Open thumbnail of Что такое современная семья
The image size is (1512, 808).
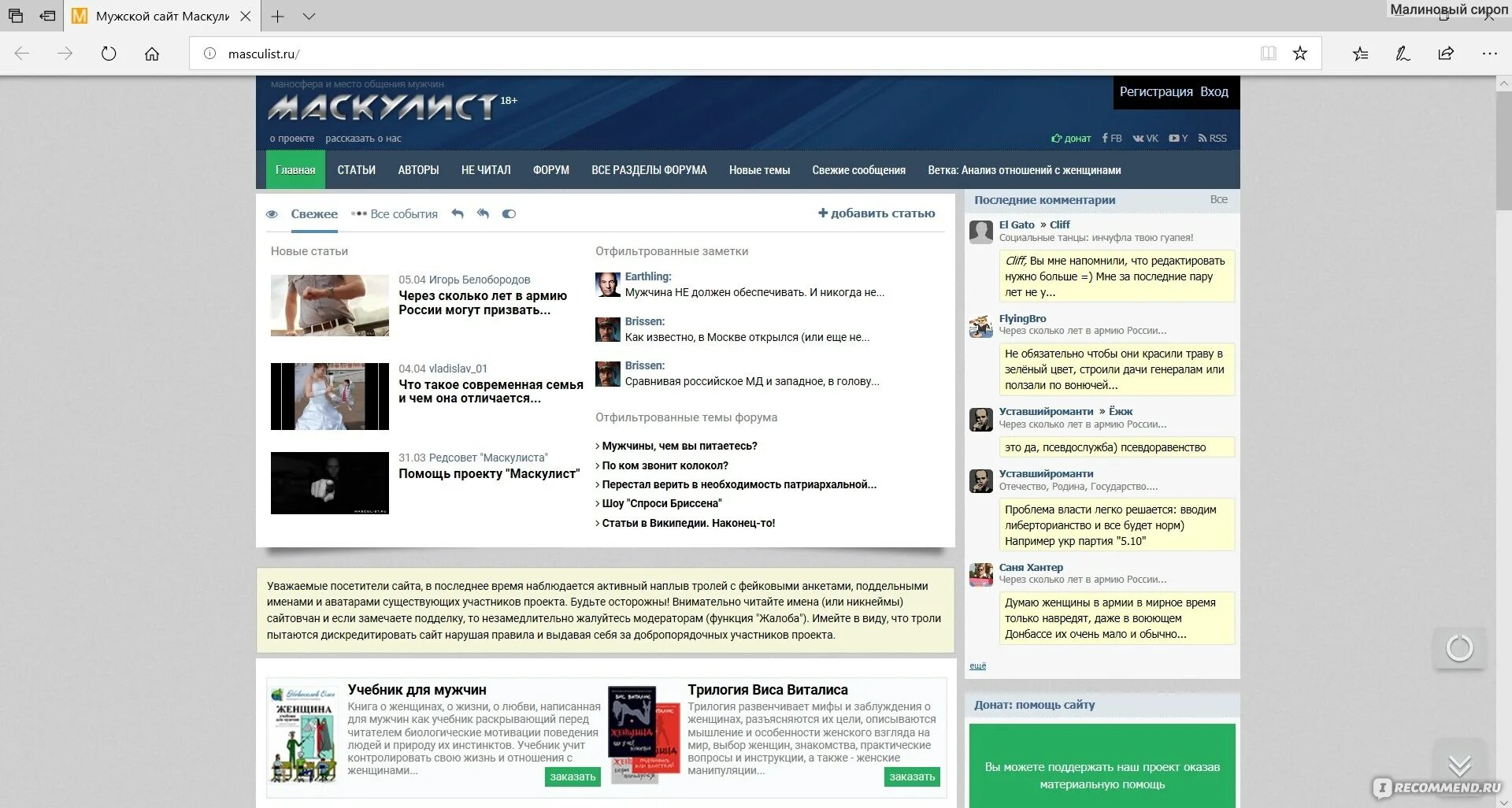(330, 396)
